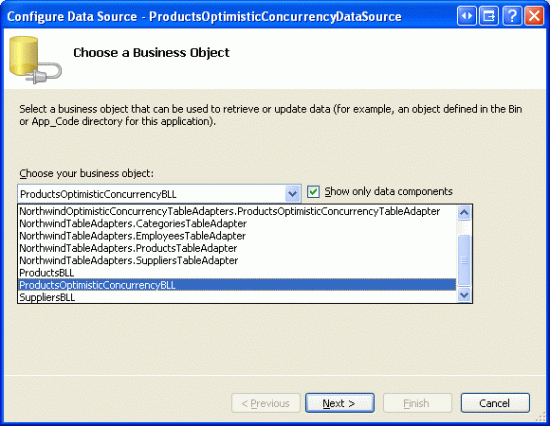Open the business object dropdown arrow
Viewport: 550px width, 426px height.
pyautogui.click(x=292, y=194)
